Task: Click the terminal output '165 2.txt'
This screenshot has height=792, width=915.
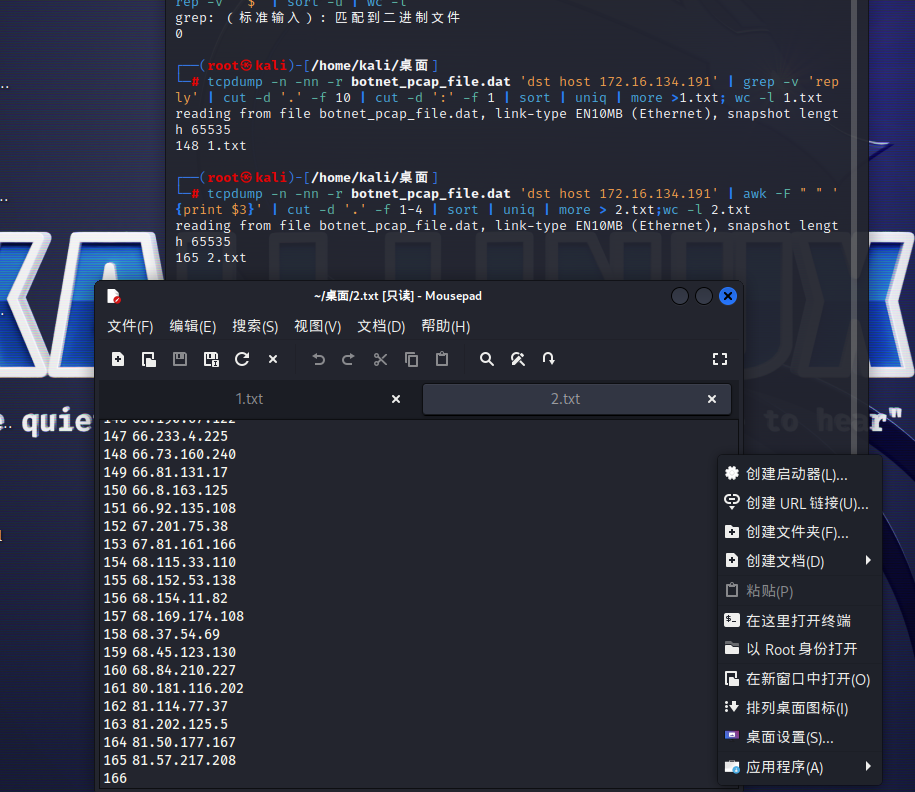Action: click(211, 258)
